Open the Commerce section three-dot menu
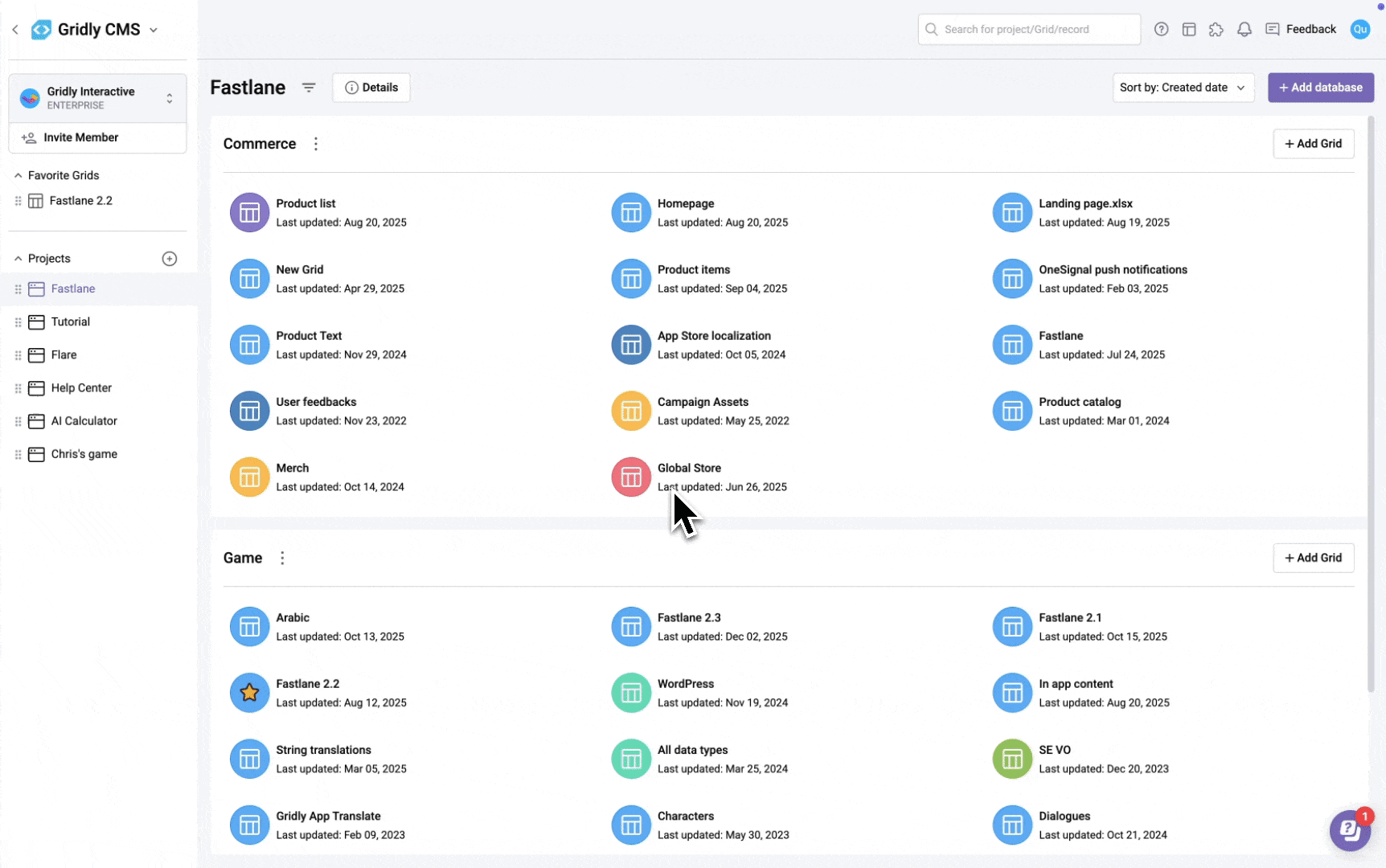1386x868 pixels. (315, 143)
